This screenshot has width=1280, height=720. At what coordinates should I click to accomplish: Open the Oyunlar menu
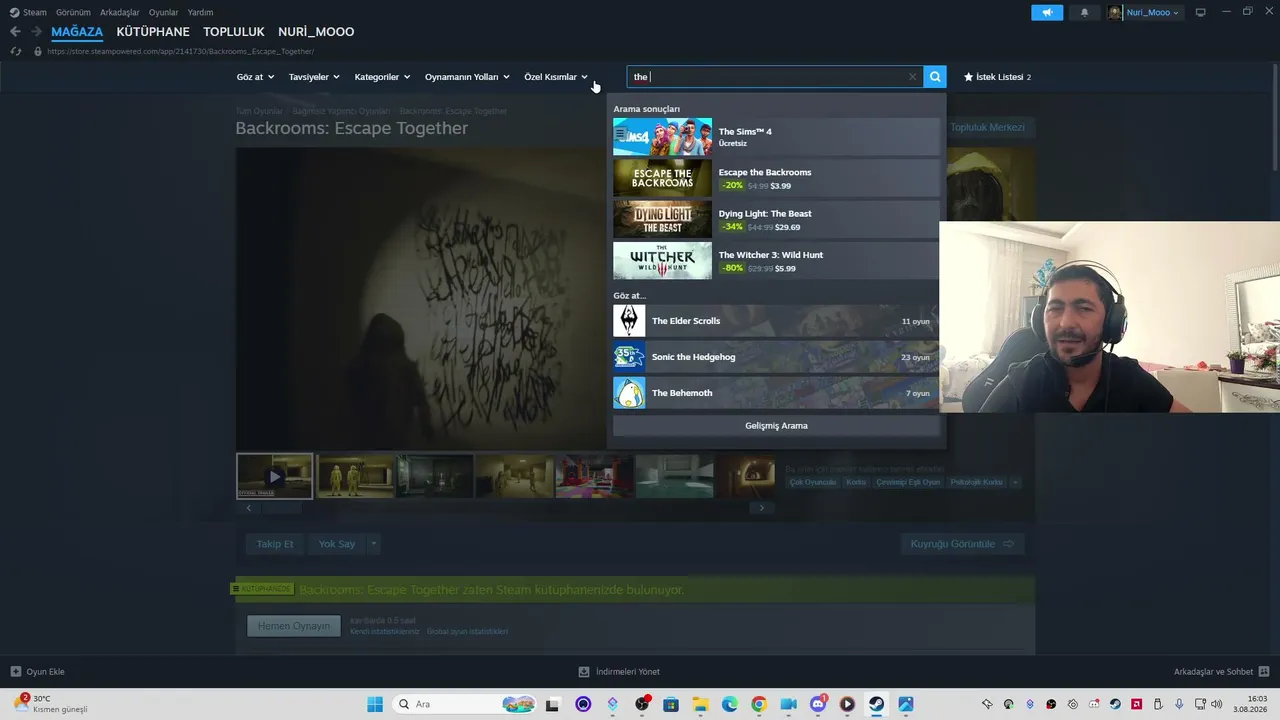pyautogui.click(x=164, y=12)
